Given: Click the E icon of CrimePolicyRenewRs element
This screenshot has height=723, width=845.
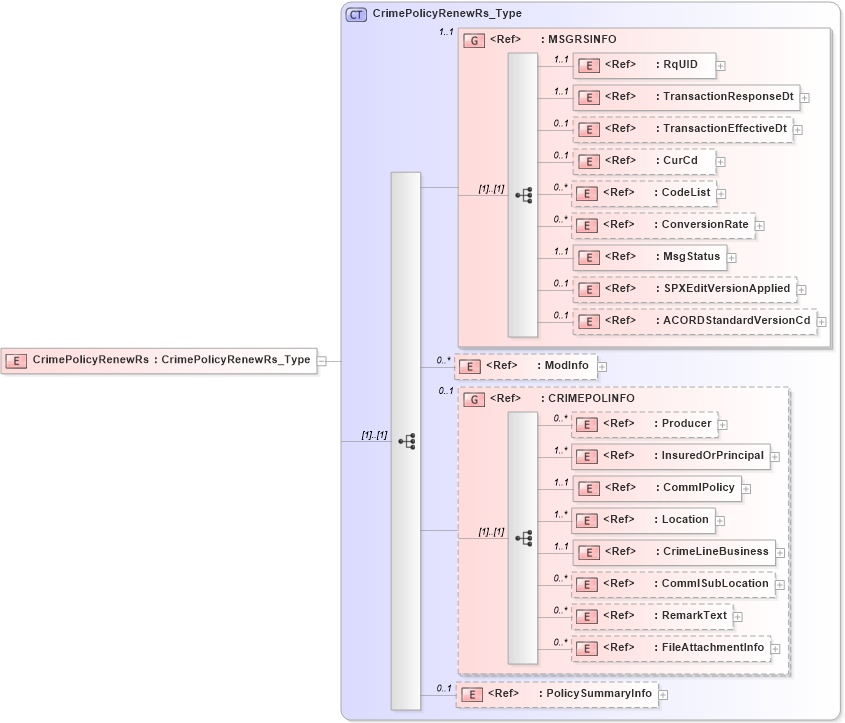Looking at the screenshot, I should tap(16, 360).
